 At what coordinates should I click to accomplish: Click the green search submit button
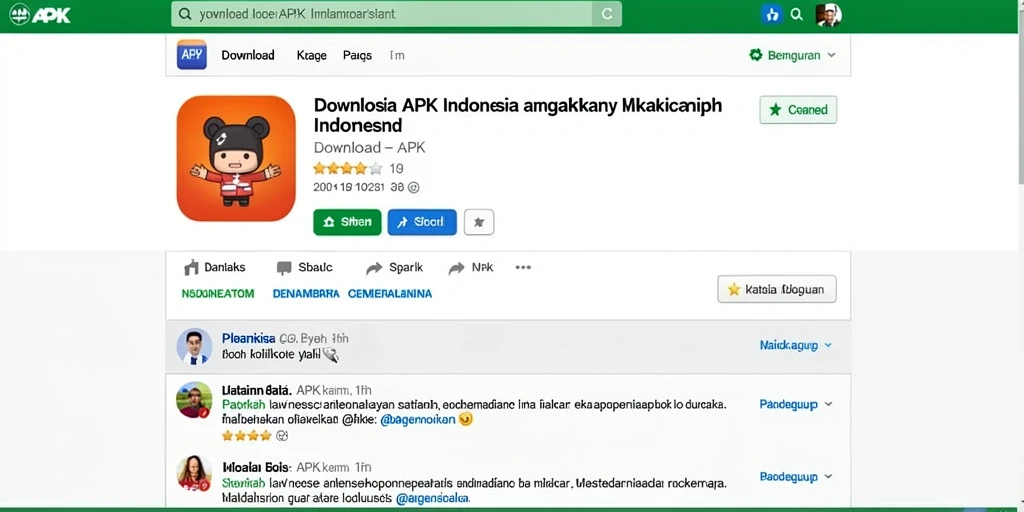click(x=607, y=14)
